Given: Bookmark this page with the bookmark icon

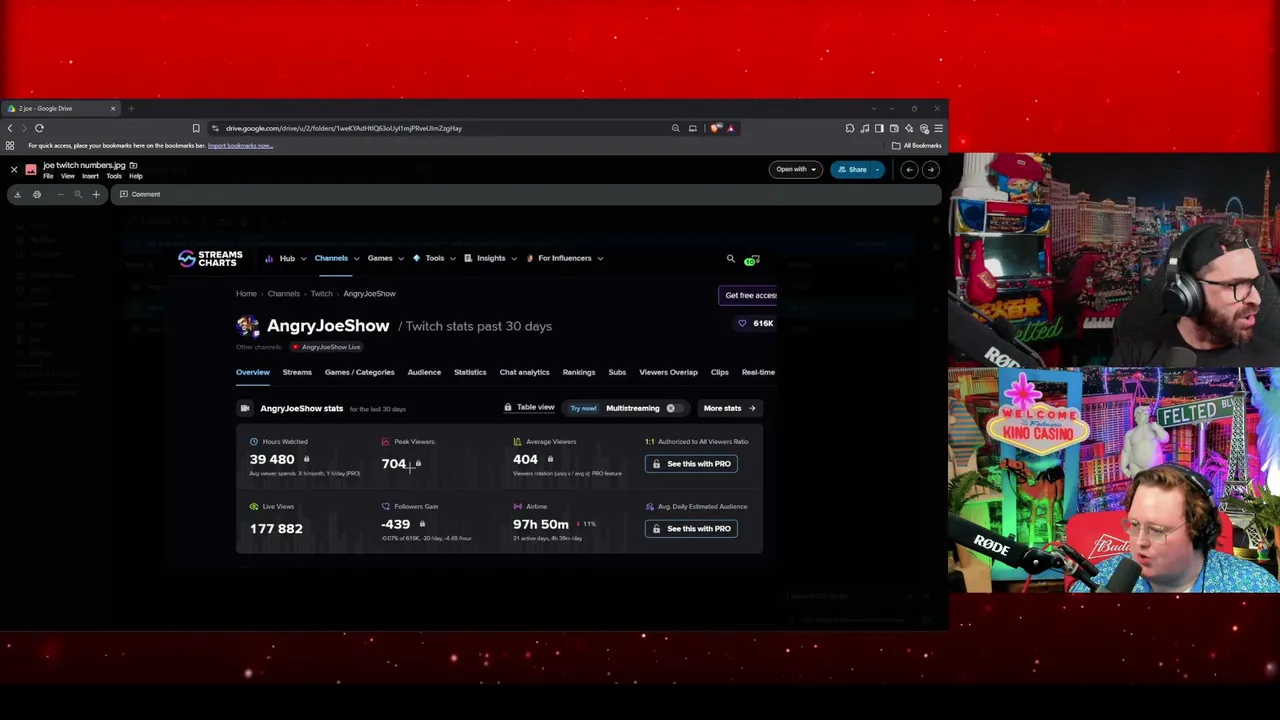Looking at the screenshot, I should coord(196,128).
